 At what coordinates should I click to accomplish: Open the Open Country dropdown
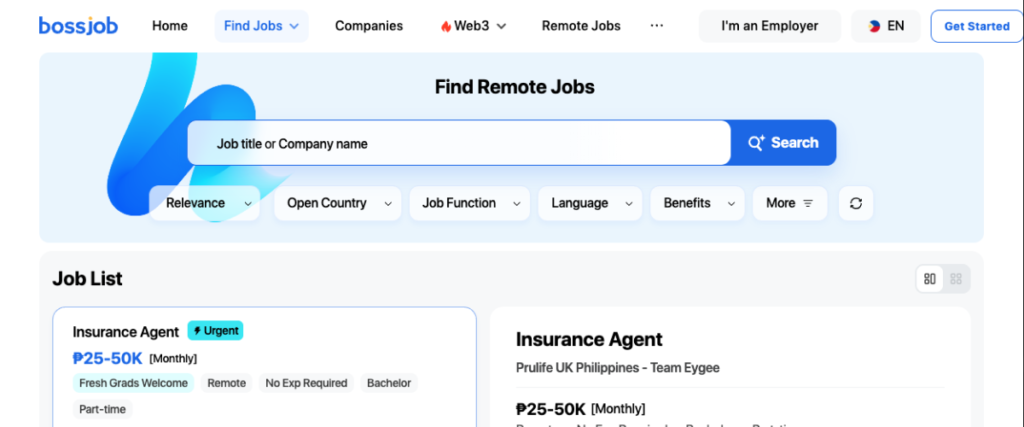[x=337, y=203]
